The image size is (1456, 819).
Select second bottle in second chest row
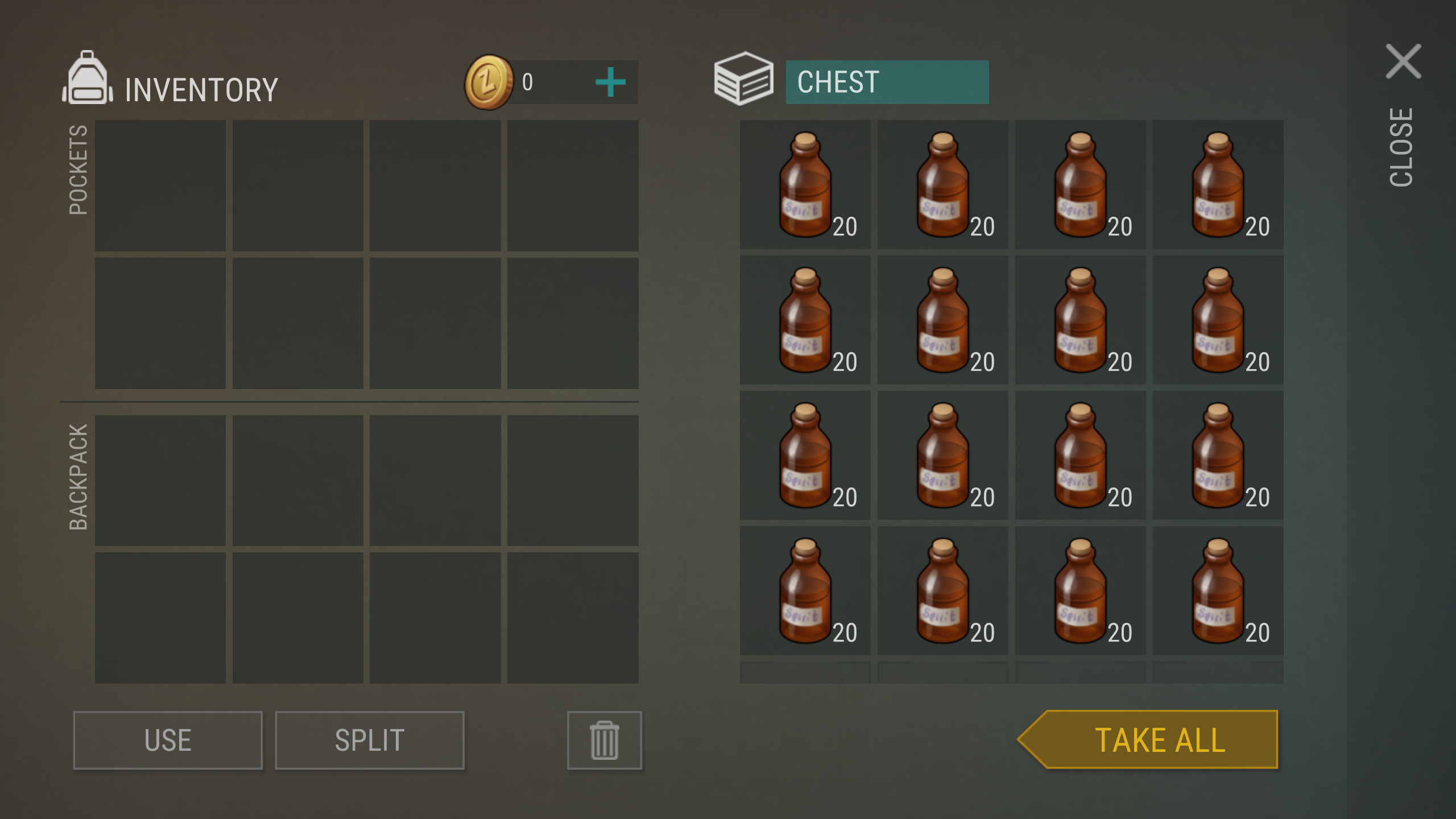(x=942, y=320)
